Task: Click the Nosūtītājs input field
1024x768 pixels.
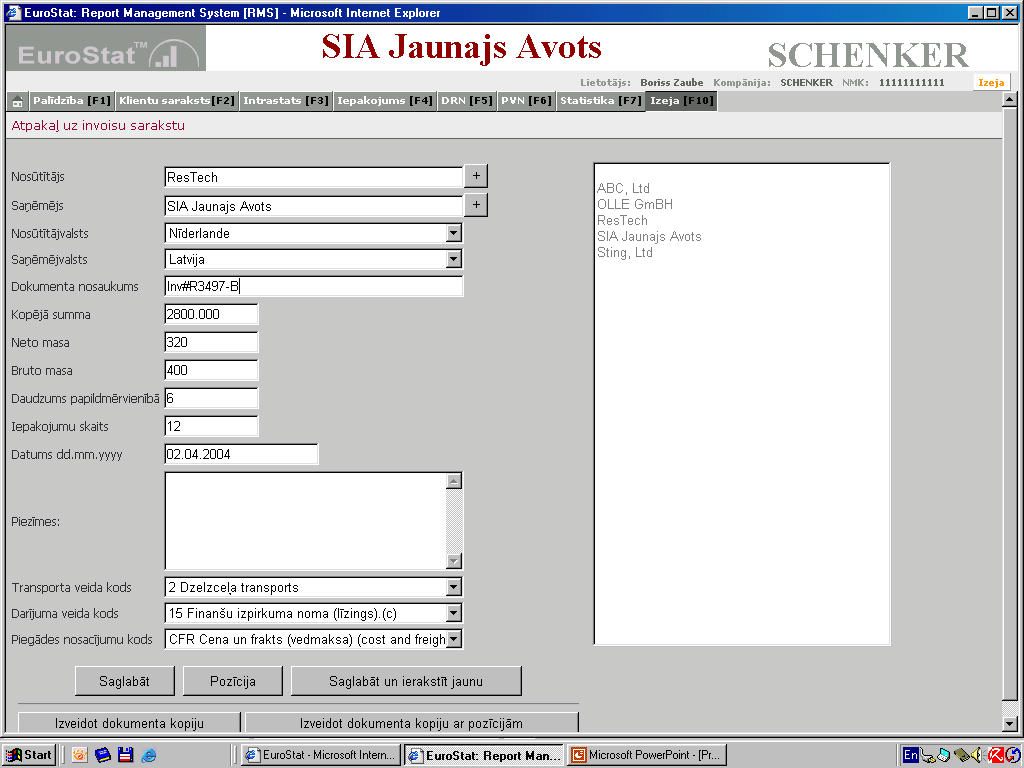Action: point(313,177)
